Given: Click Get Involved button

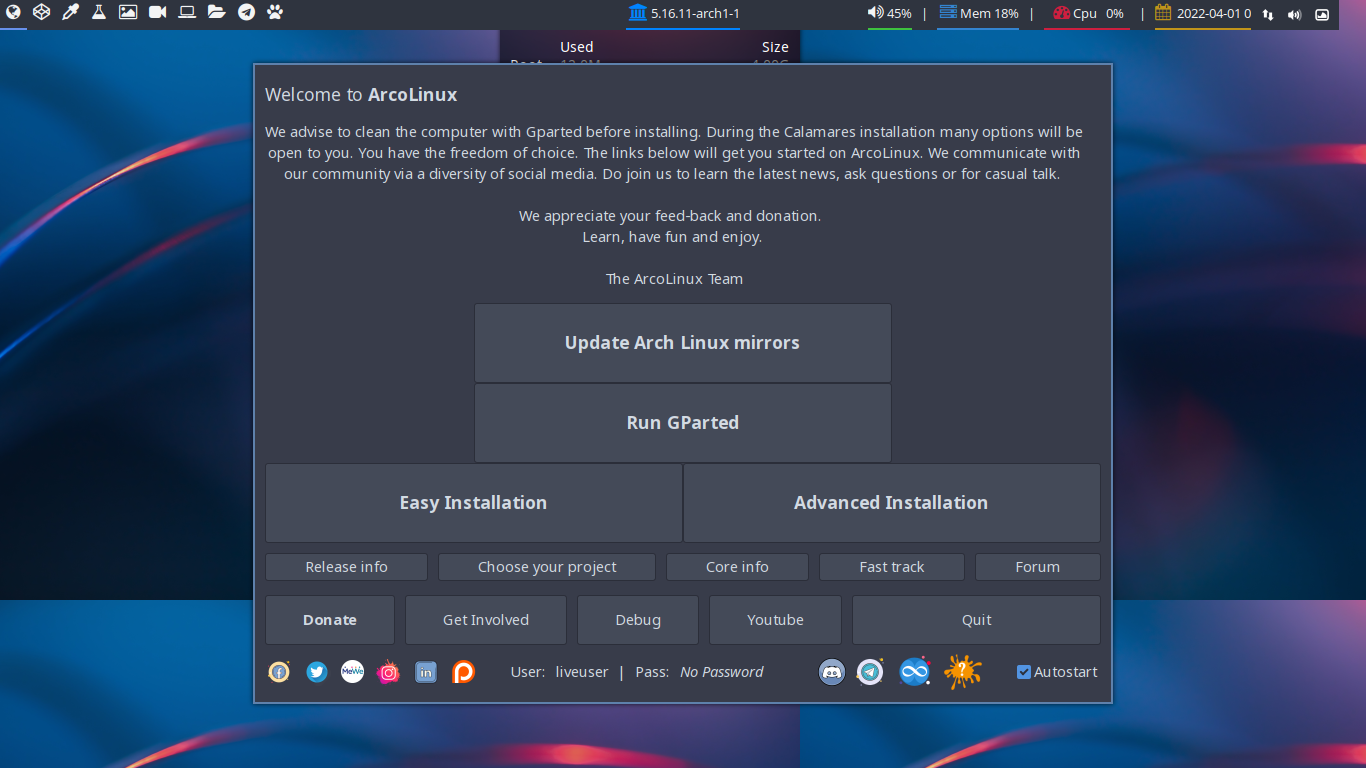Looking at the screenshot, I should tap(486, 620).
